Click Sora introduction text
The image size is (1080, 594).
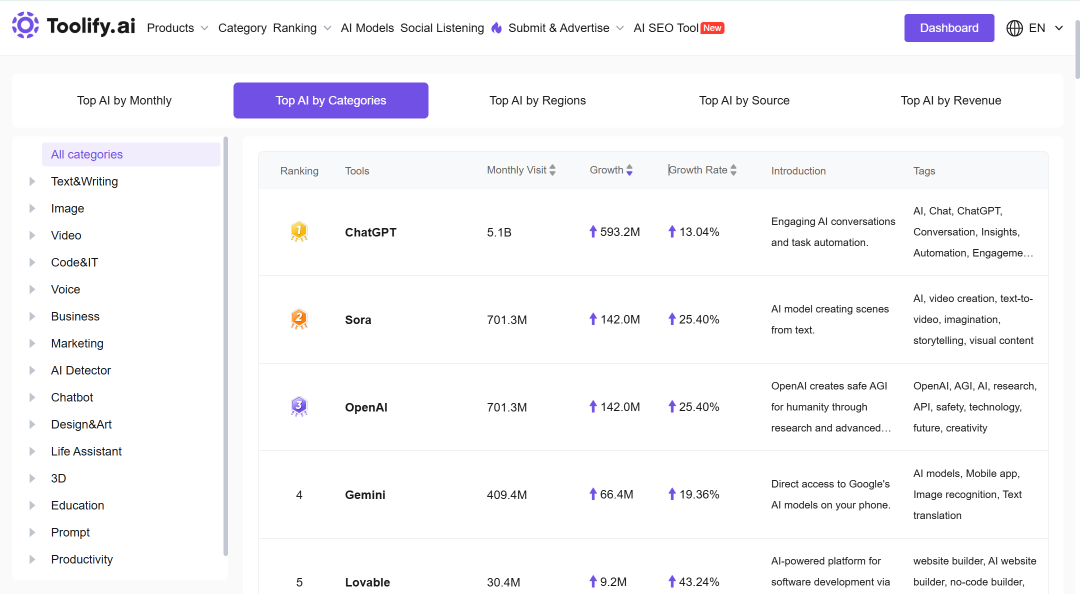pos(829,320)
